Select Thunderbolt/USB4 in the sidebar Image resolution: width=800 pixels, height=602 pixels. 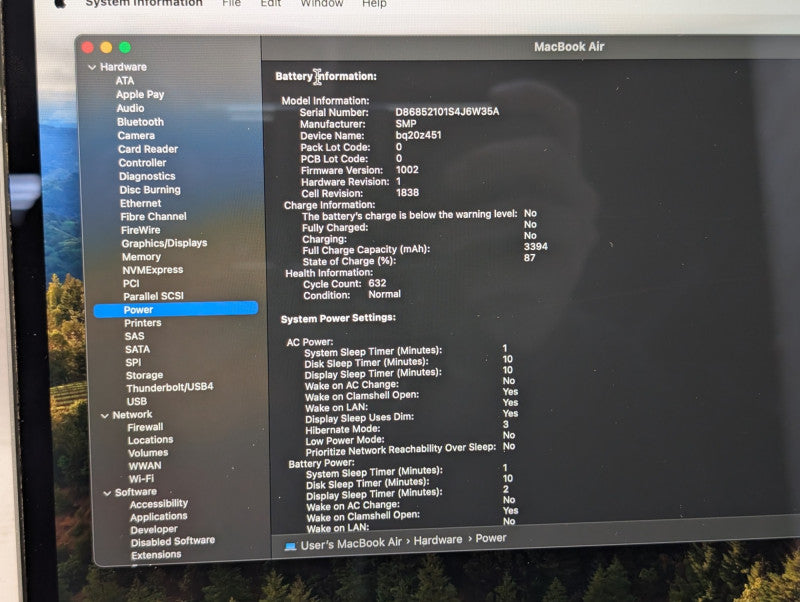170,388
